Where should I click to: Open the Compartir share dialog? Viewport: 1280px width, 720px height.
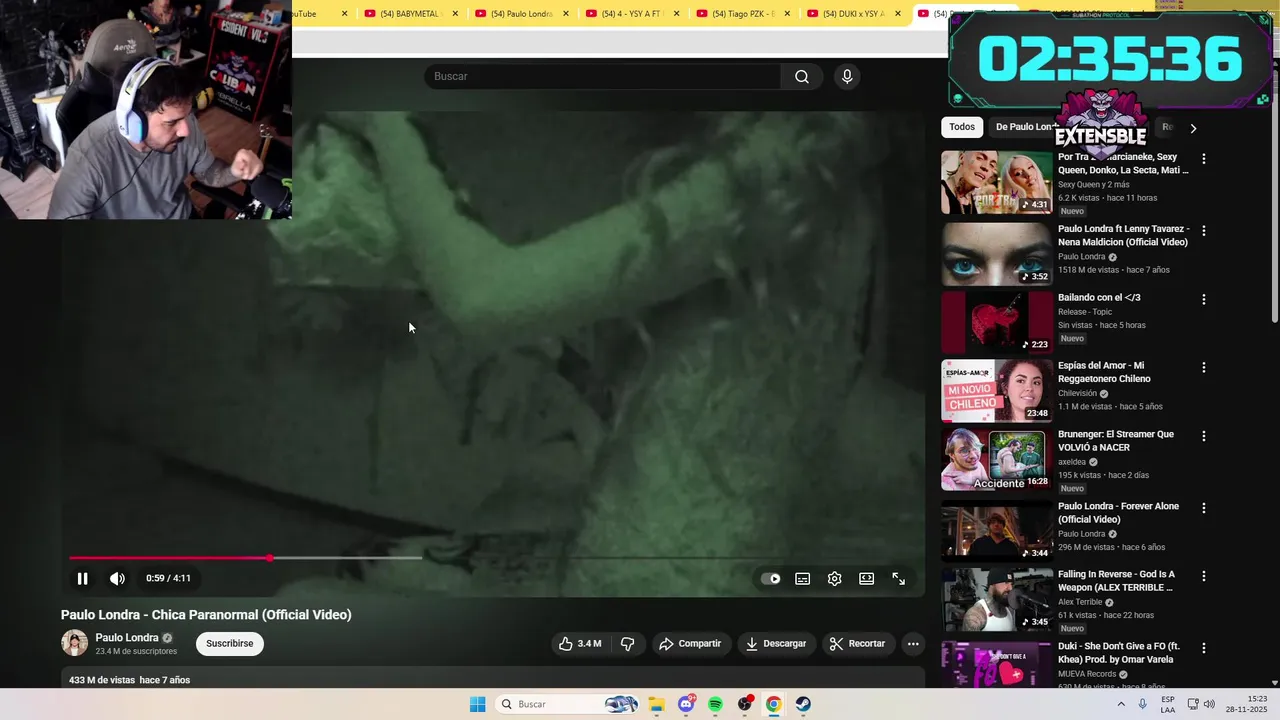coord(689,644)
